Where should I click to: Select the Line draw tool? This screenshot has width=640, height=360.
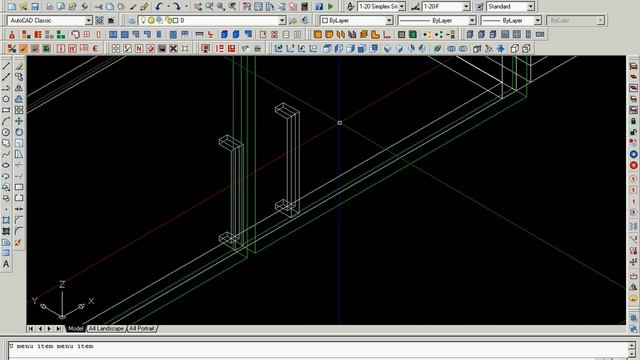point(6,66)
